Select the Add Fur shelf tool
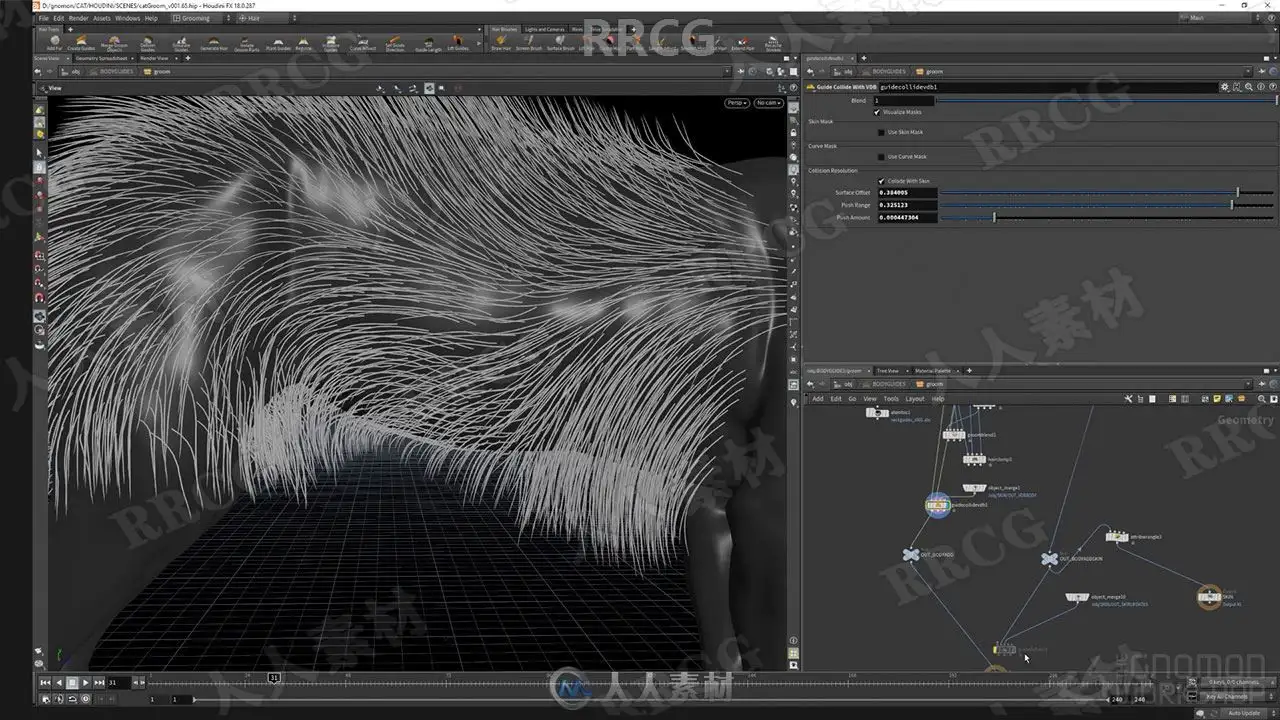Screen dimensions: 1280x720 pyautogui.click(x=54, y=43)
